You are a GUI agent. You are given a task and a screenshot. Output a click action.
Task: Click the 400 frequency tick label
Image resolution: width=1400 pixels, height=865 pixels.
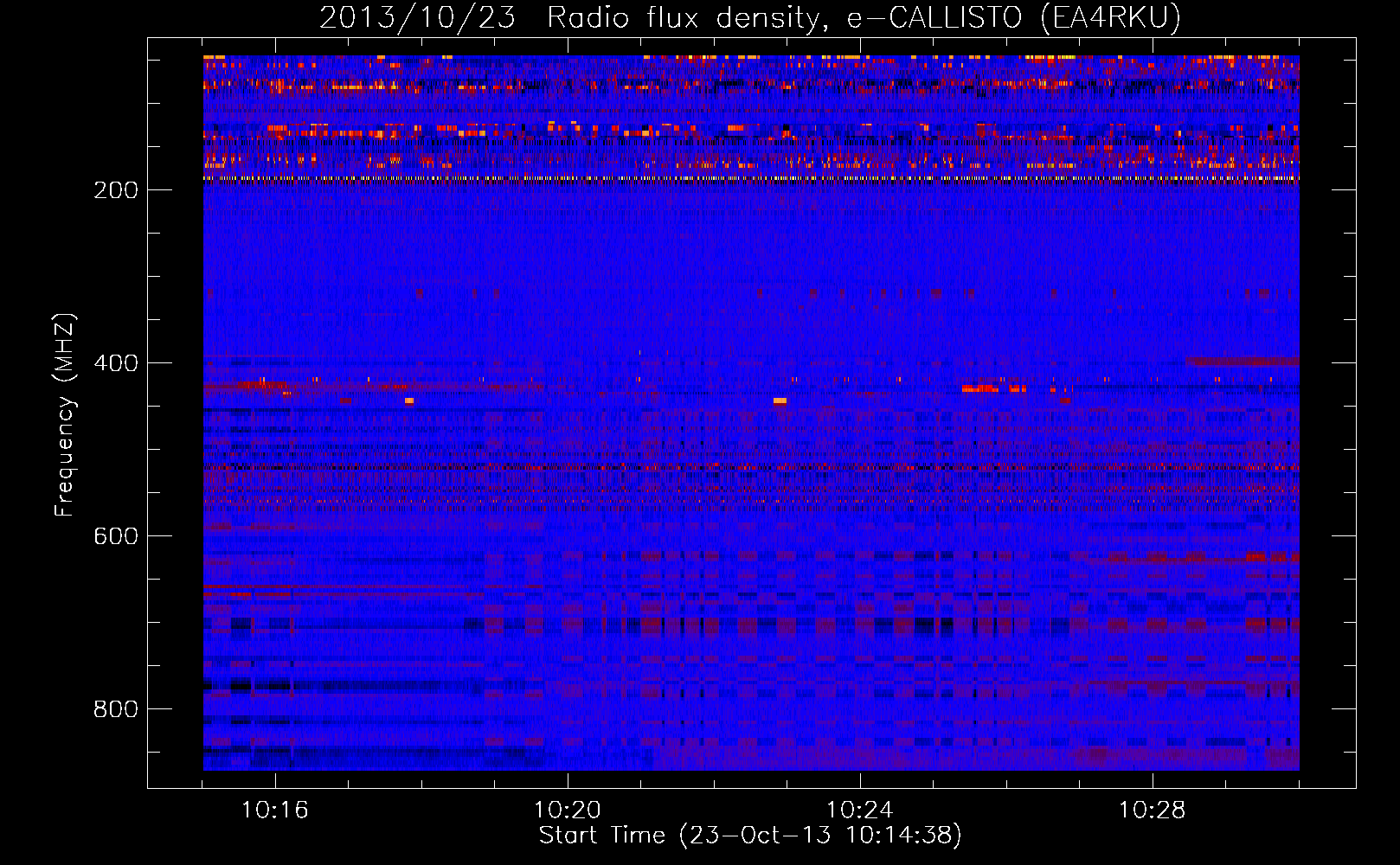click(x=115, y=363)
